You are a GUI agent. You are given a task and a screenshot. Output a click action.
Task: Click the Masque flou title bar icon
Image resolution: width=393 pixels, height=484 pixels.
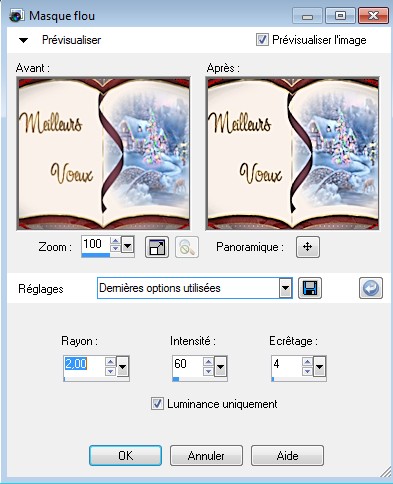[x=17, y=16]
